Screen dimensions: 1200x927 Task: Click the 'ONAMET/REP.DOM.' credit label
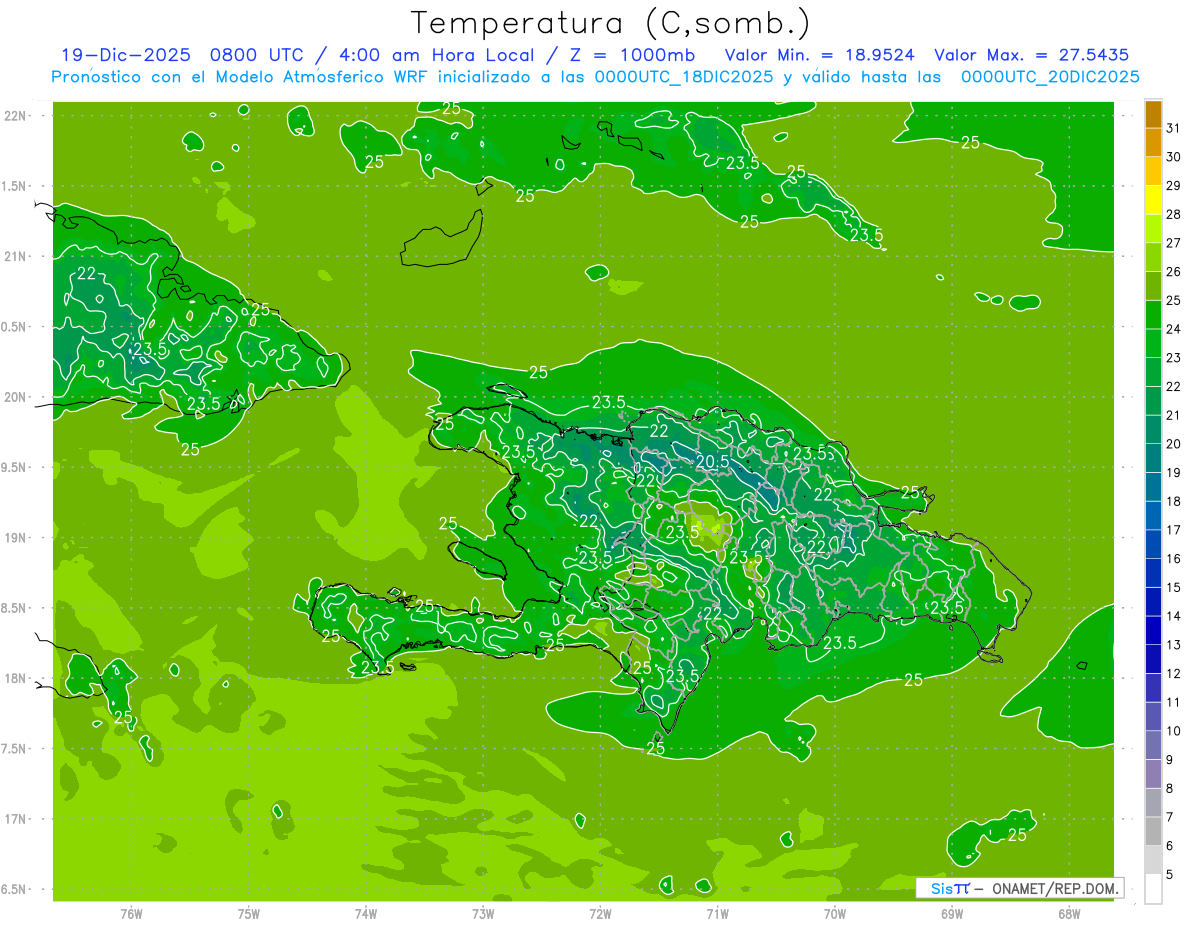tap(1054, 888)
